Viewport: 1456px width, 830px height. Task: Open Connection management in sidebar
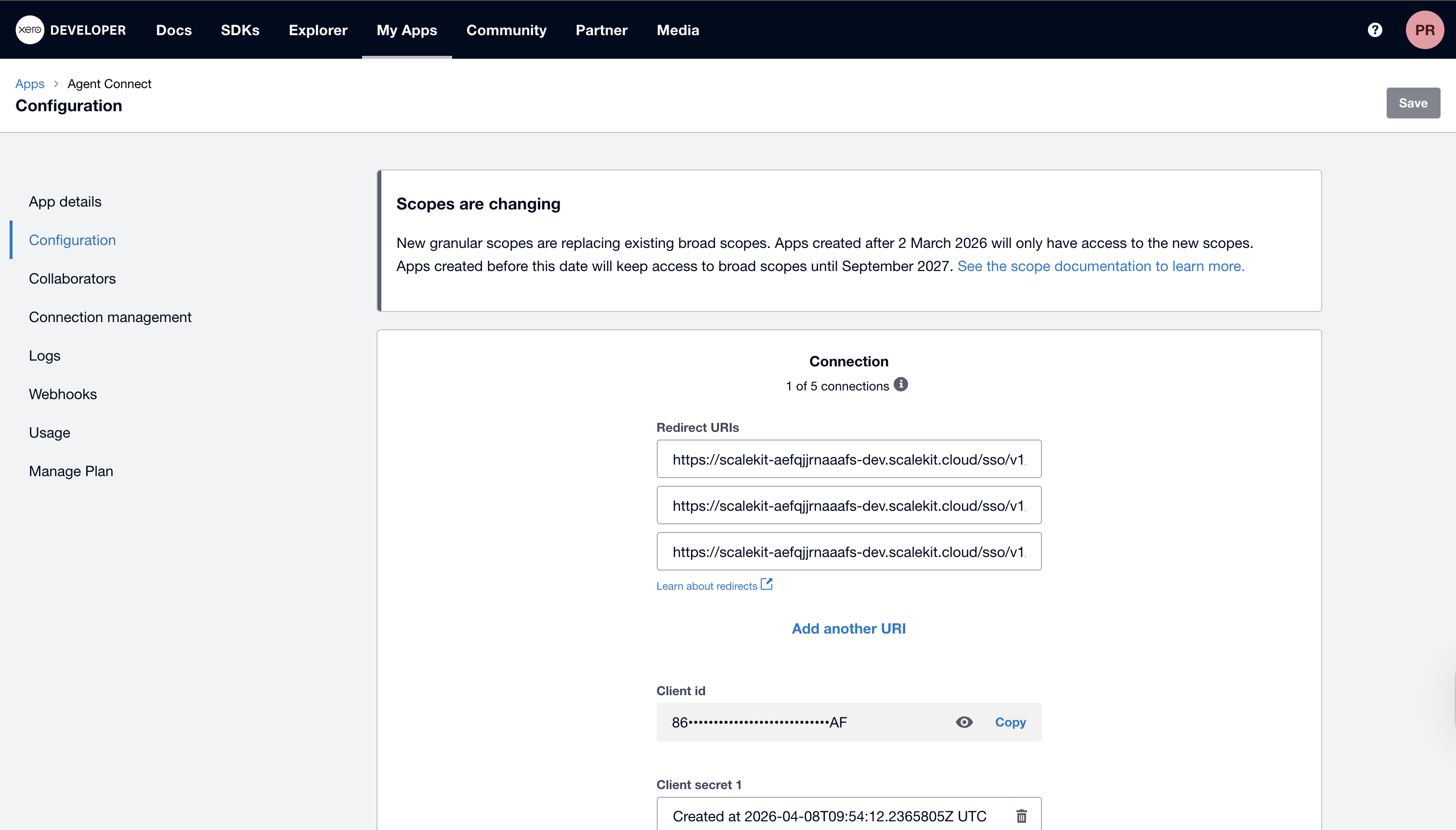coord(110,317)
